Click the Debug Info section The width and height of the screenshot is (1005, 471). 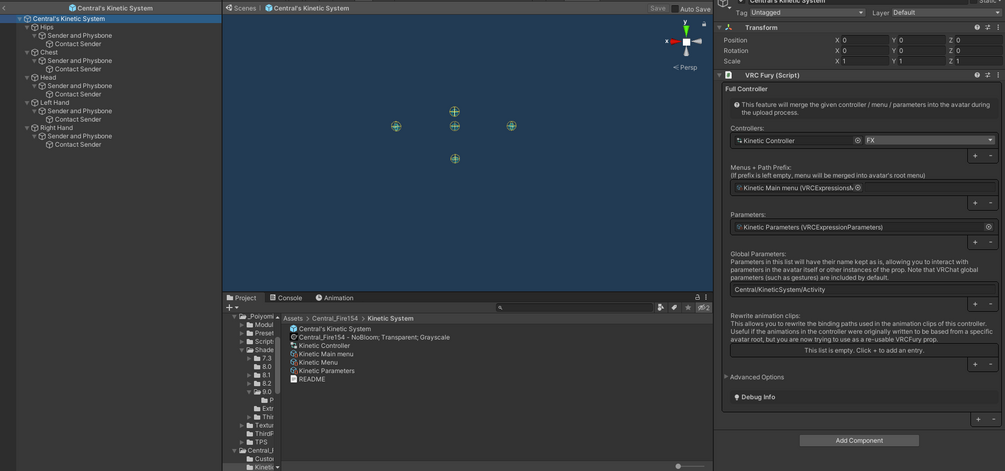pyautogui.click(x=864, y=397)
